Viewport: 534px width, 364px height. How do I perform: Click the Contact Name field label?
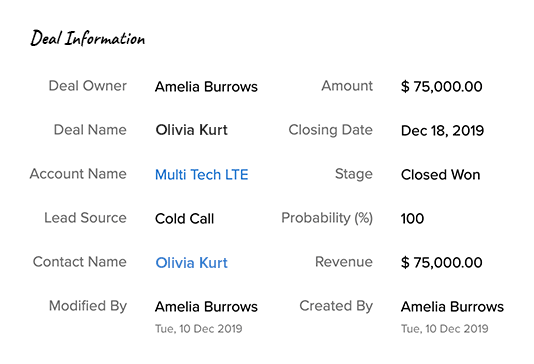coord(80,262)
